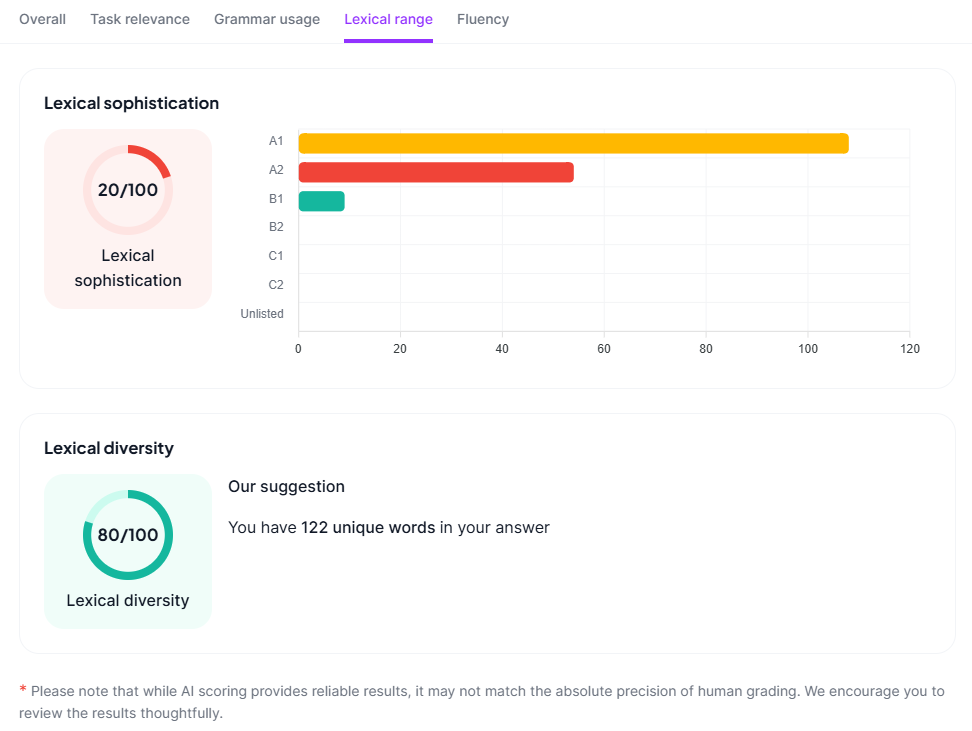The image size is (972, 731).
Task: Click the "122 unique words" bold text
Action: coord(368,527)
